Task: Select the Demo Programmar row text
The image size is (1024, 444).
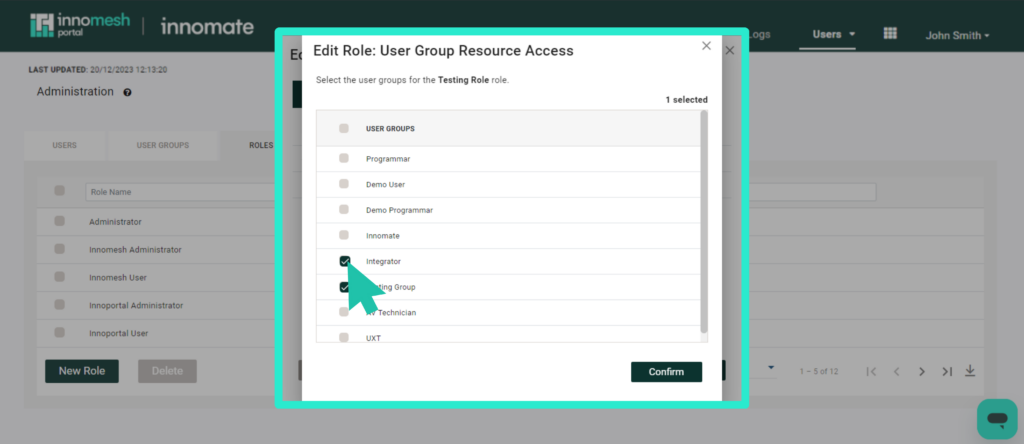Action: 400,210
